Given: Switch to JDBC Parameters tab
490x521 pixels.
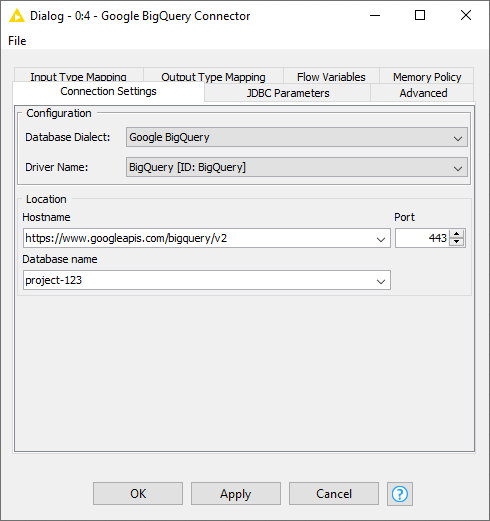Looking at the screenshot, I should click(288, 93).
